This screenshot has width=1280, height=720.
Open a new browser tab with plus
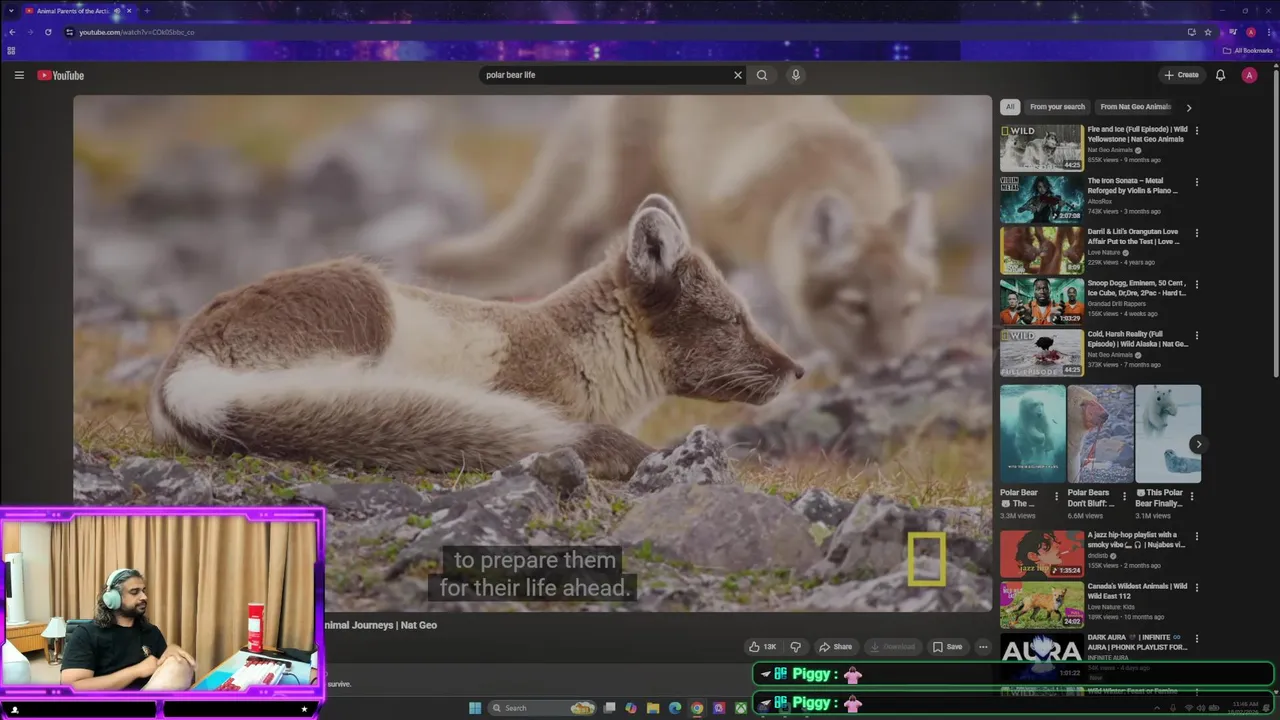[147, 11]
